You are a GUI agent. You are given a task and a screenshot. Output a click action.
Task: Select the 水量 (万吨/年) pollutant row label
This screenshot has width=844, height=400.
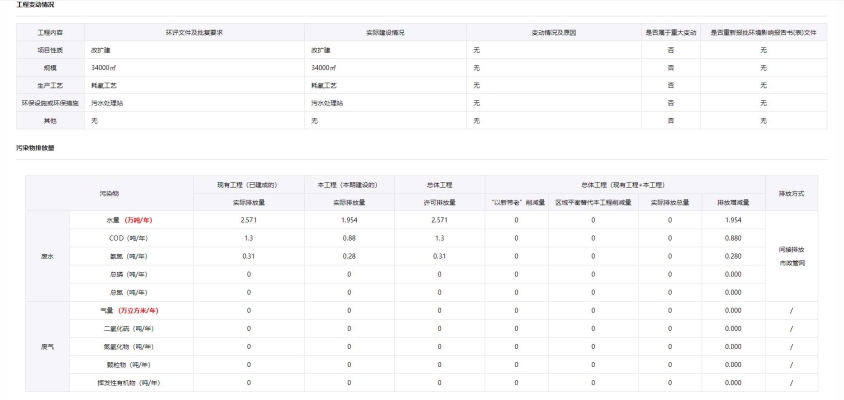[x=131, y=219]
